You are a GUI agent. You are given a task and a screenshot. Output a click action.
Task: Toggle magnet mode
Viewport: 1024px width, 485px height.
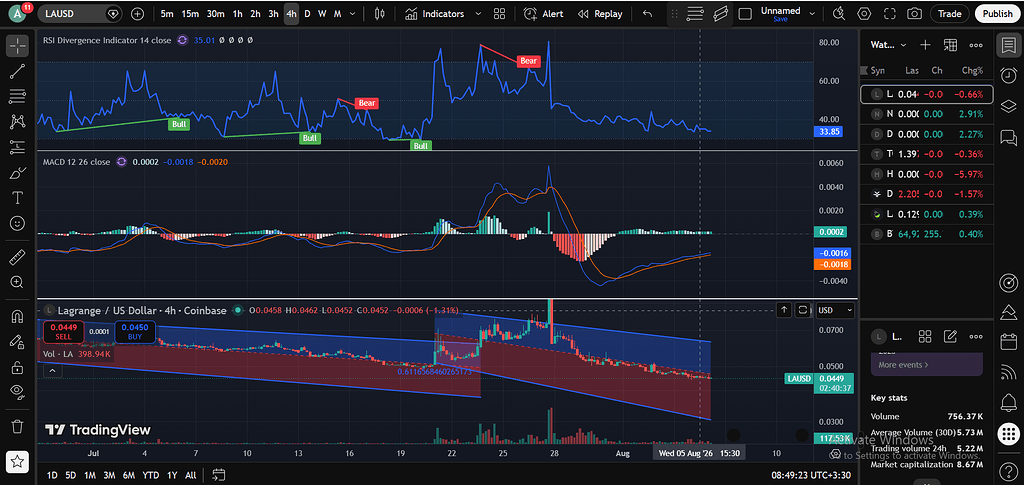coord(18,317)
